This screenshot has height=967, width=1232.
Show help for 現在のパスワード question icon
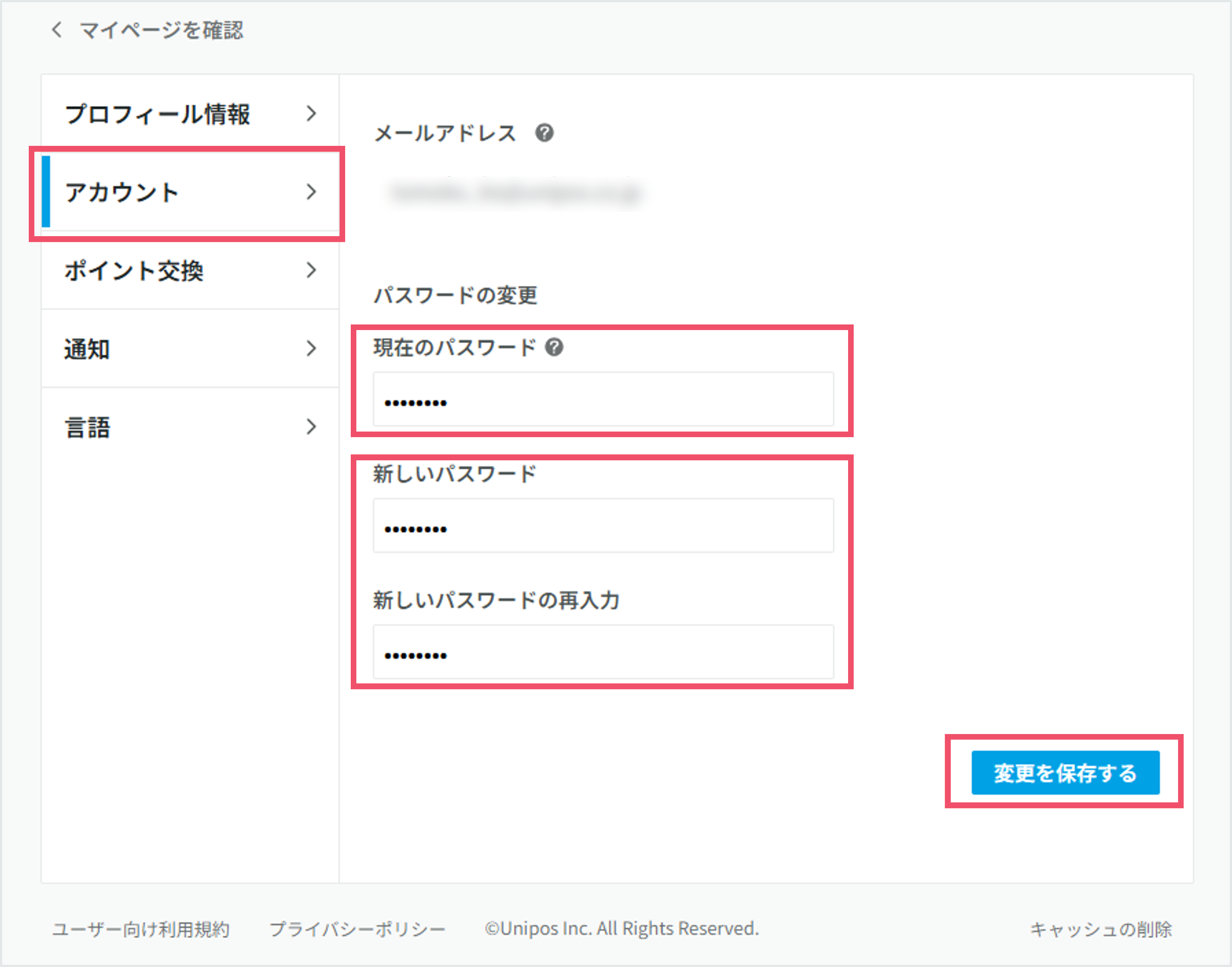[554, 347]
